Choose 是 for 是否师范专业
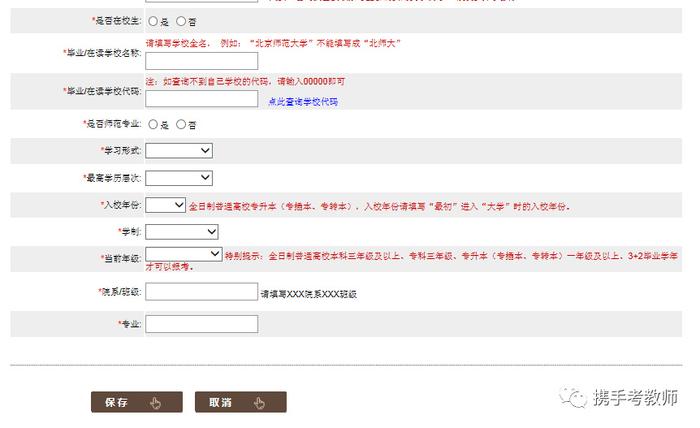Viewport: 700px width, 428px height. click(153, 125)
